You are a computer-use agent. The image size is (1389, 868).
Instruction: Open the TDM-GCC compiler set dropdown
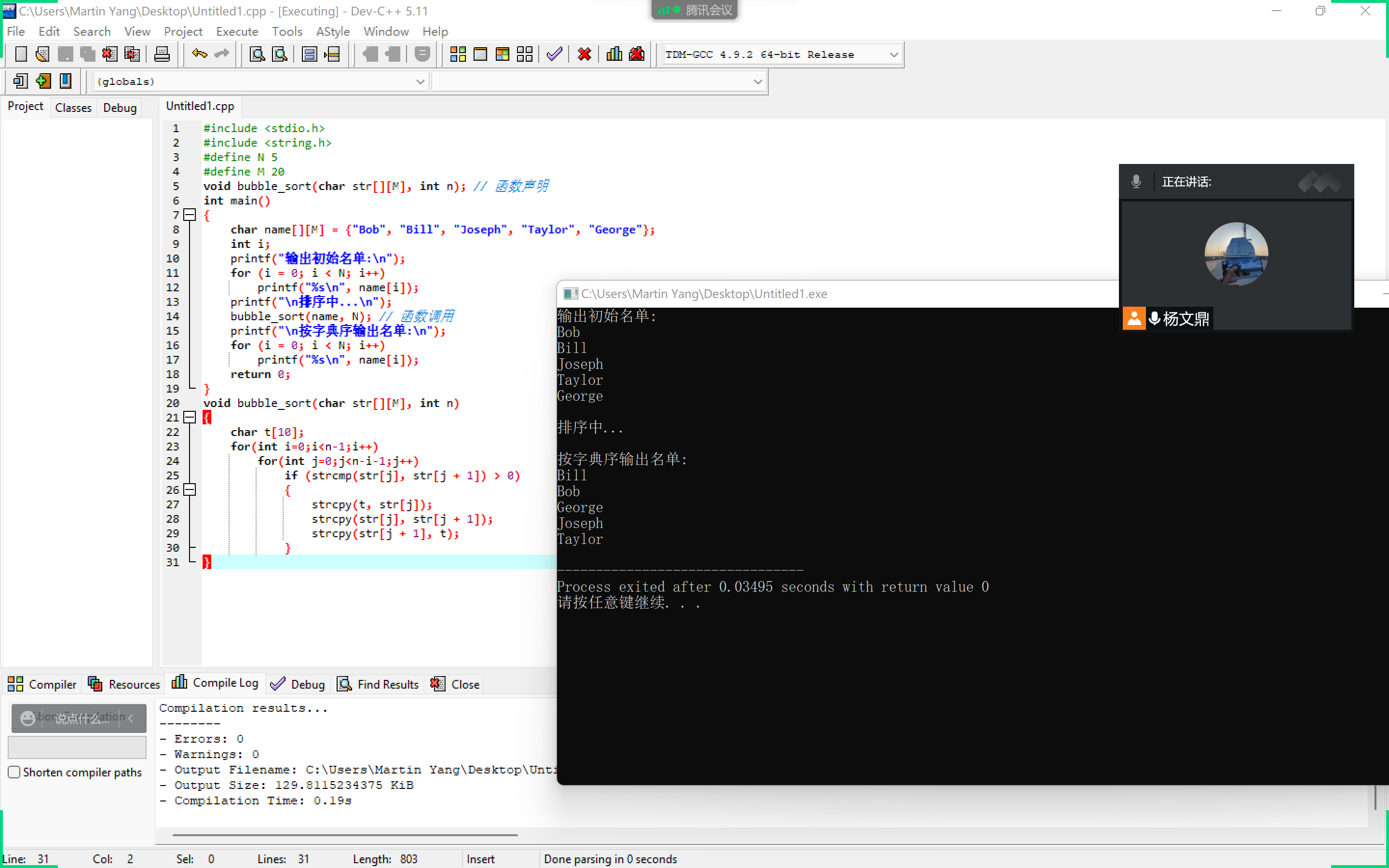coord(893,55)
